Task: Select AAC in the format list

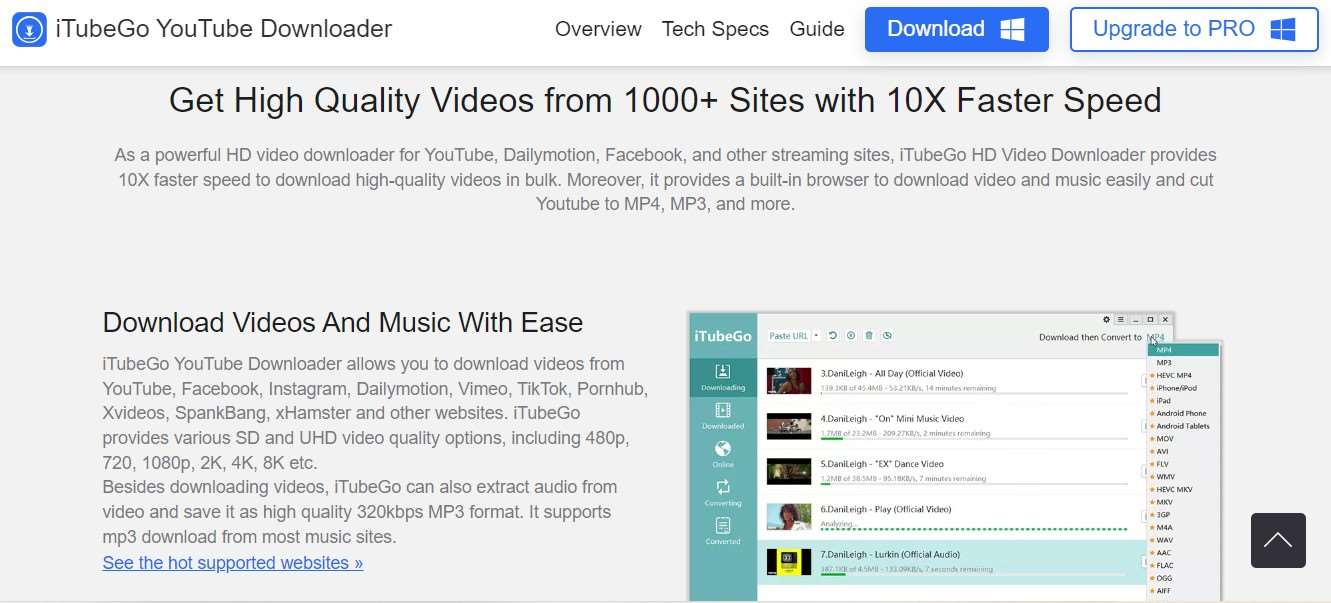Action: point(1163,553)
